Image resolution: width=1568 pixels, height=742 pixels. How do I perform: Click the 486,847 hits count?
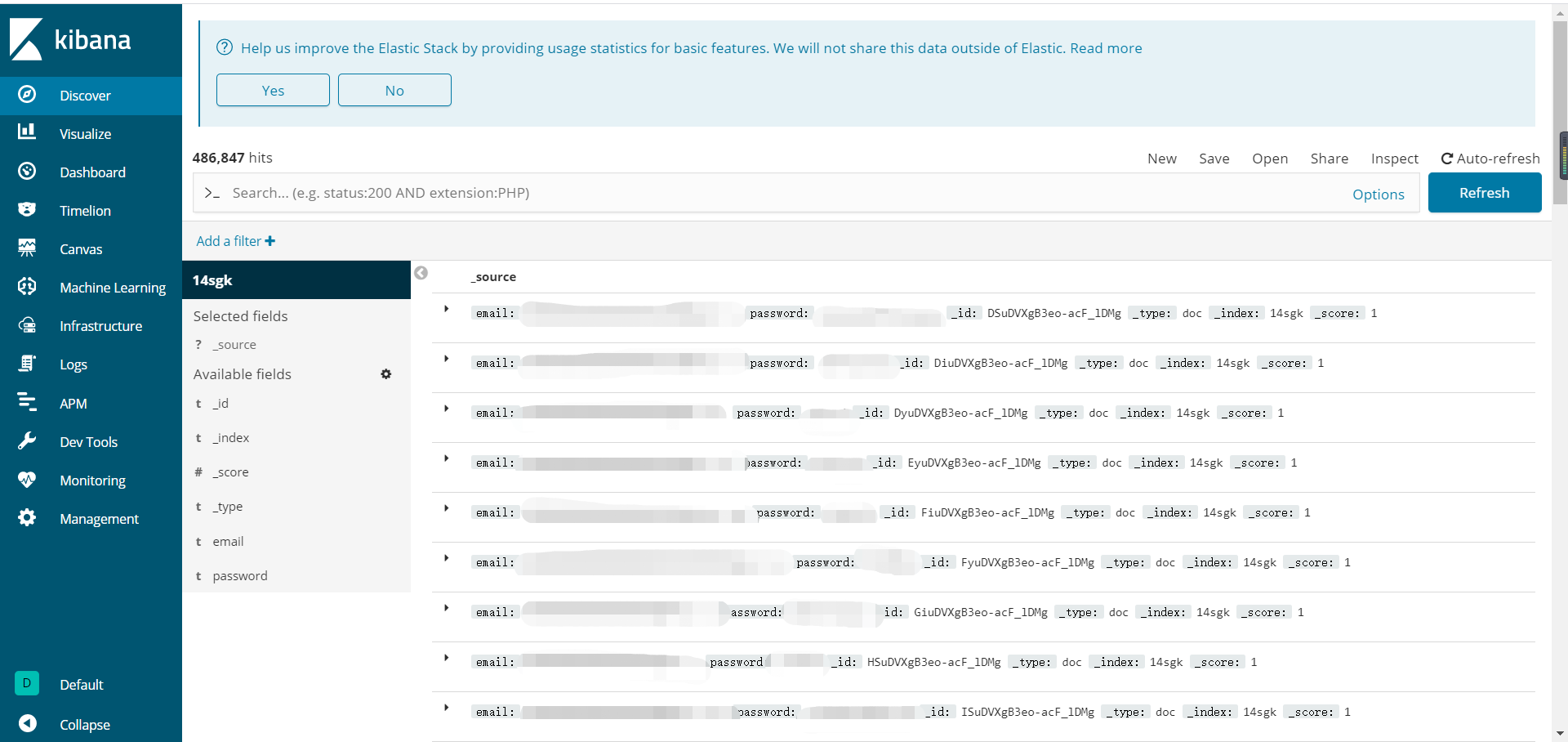click(232, 158)
